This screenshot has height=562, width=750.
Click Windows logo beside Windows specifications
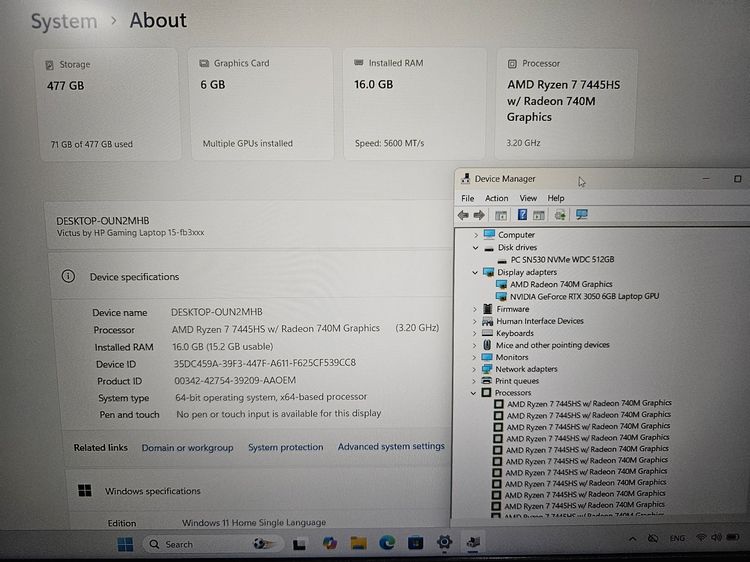tap(85, 490)
